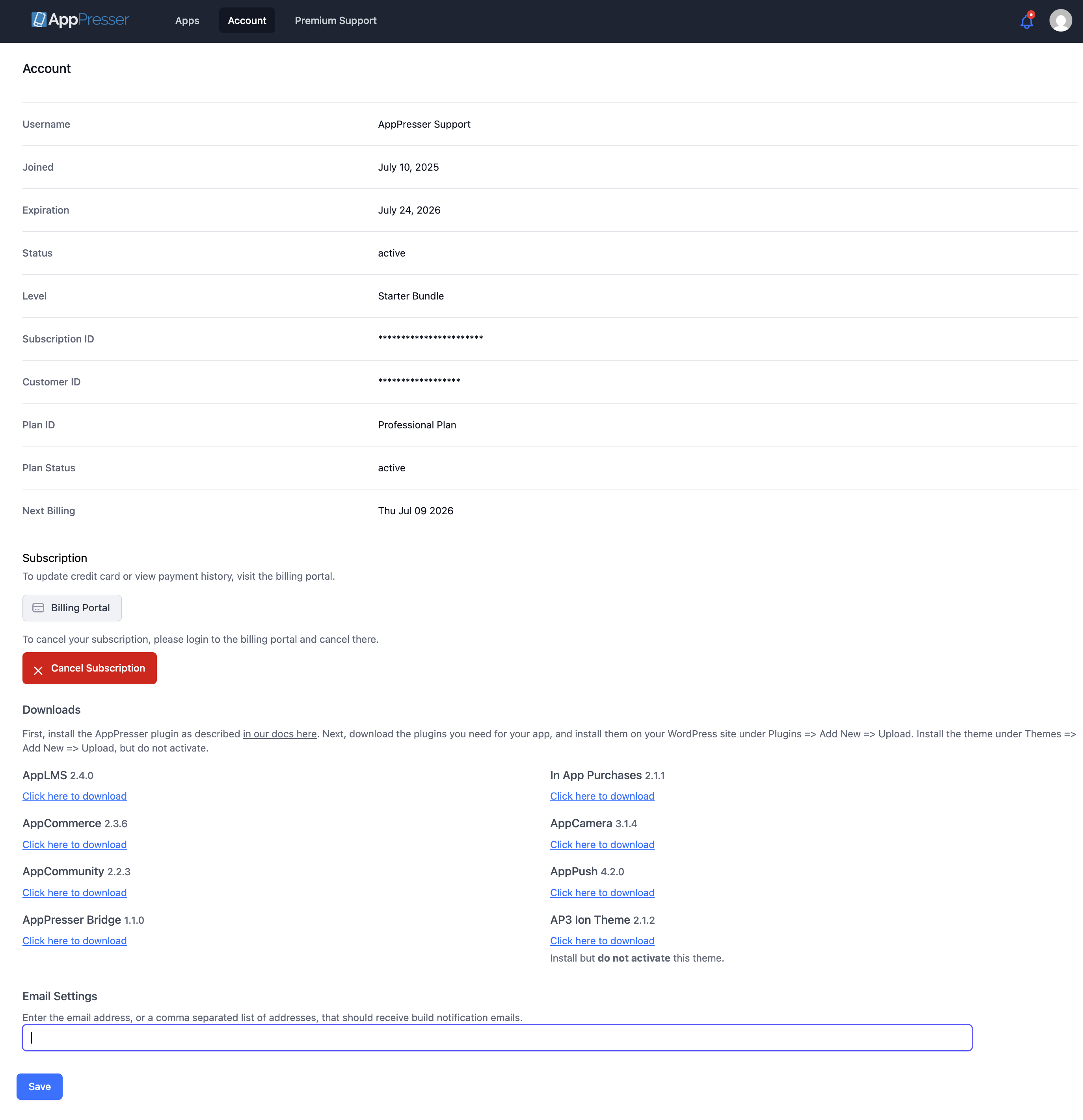Download the AppCommerce plugin
1083x1120 pixels.
[x=74, y=845]
